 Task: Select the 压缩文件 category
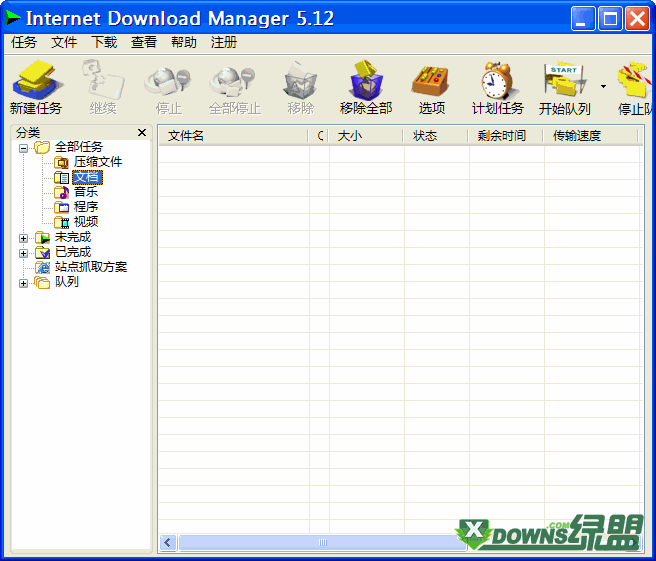pyautogui.click(x=98, y=162)
